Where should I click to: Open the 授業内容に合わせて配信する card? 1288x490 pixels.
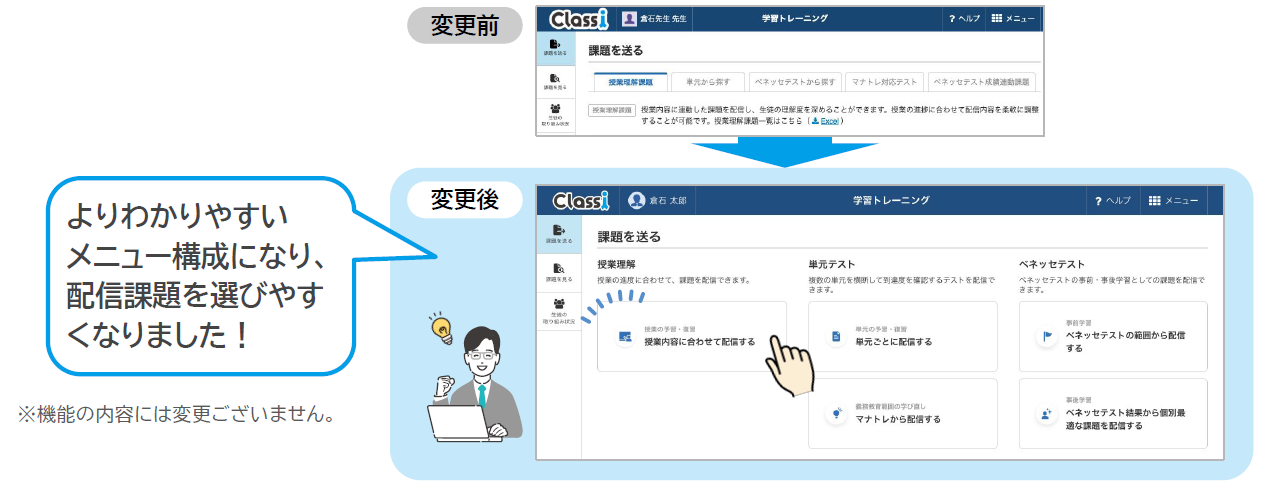pos(692,336)
